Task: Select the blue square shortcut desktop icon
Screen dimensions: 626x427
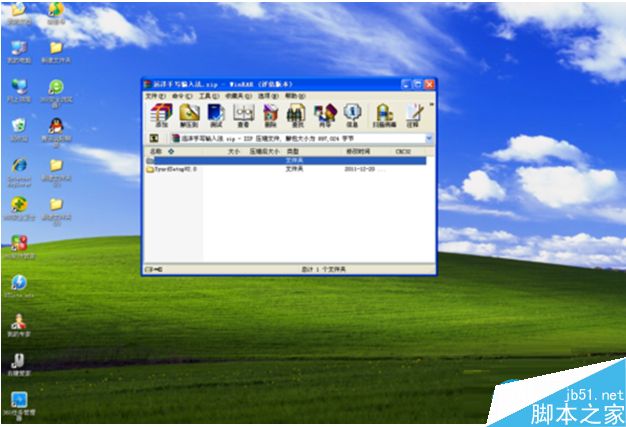Action: [19, 406]
